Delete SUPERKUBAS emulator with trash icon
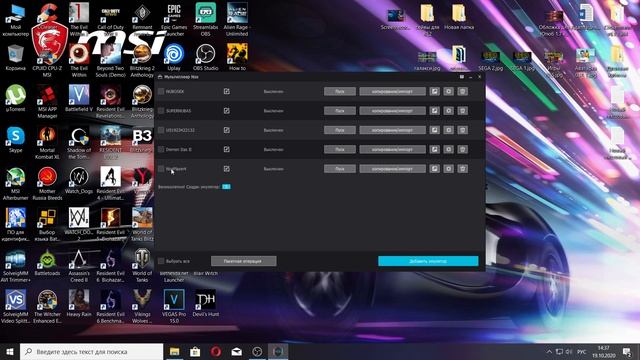This screenshot has width=640, height=360. tap(462, 111)
